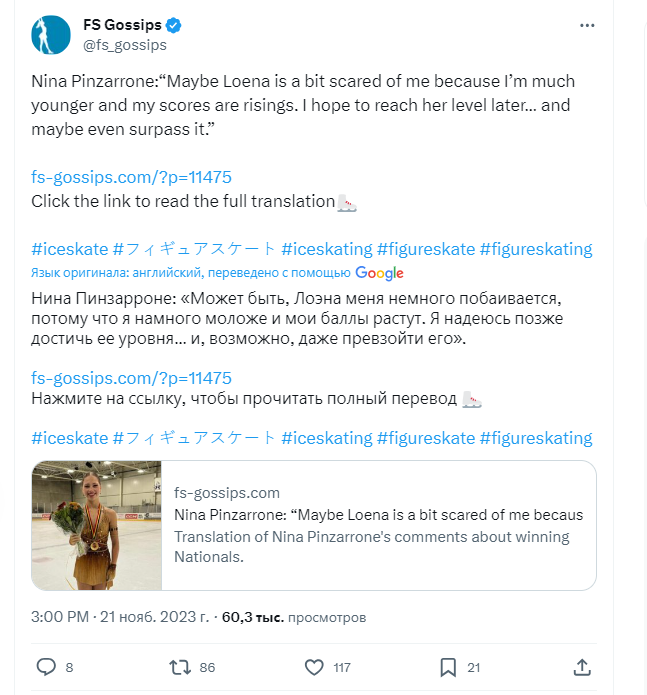Open the reply comment icon
Image resolution: width=647 pixels, height=695 pixels.
[x=46, y=667]
